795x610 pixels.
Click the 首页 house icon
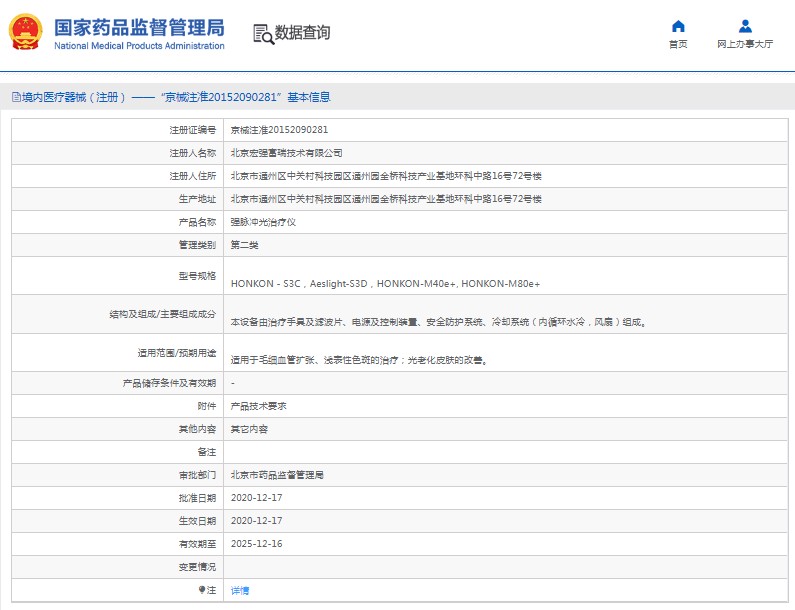point(678,26)
